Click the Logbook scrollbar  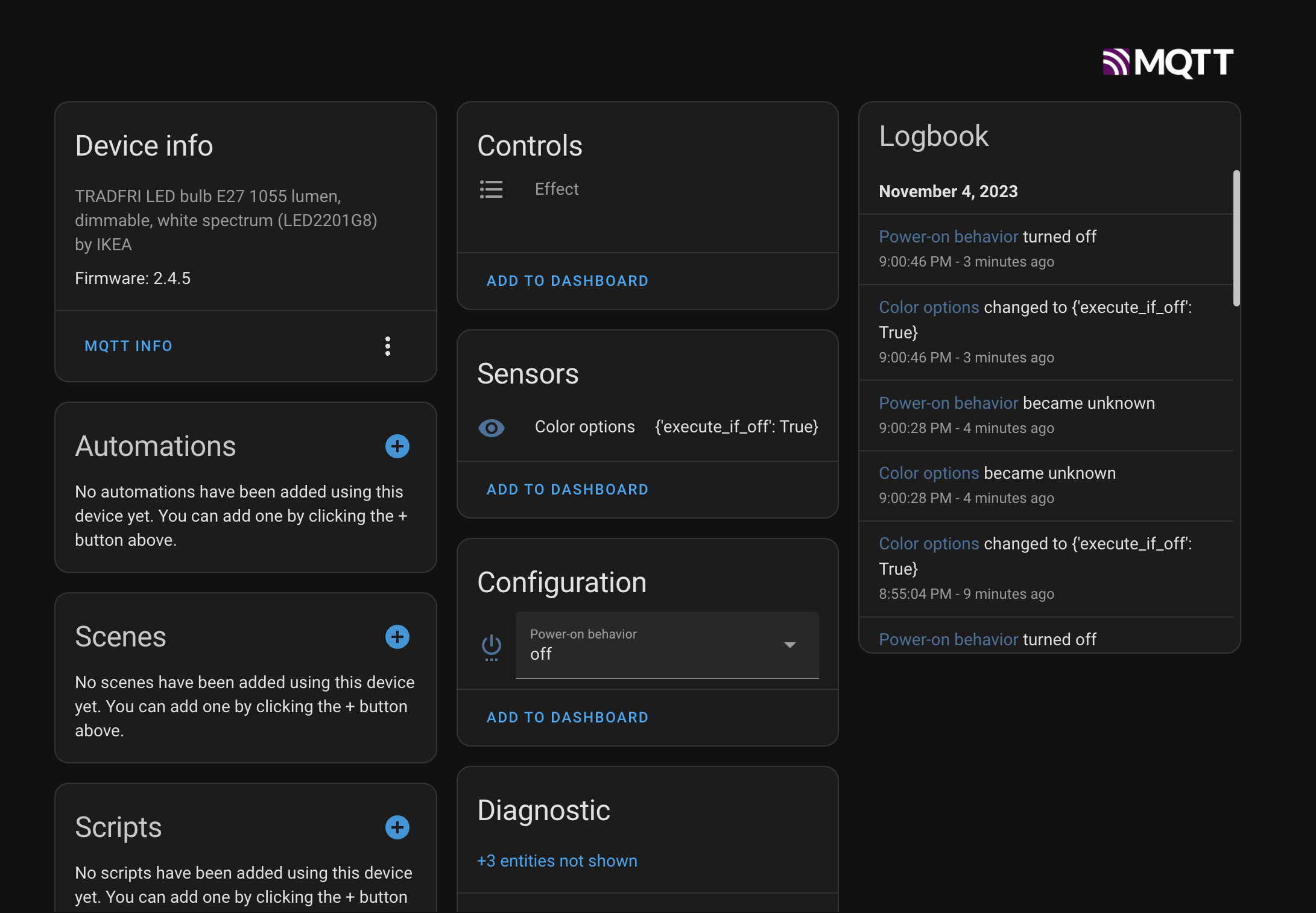[x=1236, y=238]
